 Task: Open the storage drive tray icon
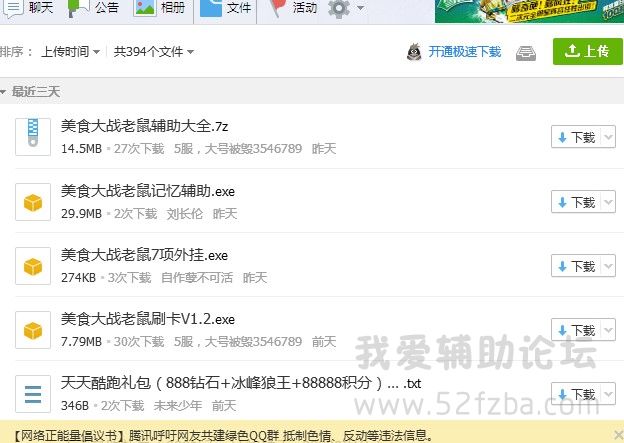pyautogui.click(x=526, y=53)
